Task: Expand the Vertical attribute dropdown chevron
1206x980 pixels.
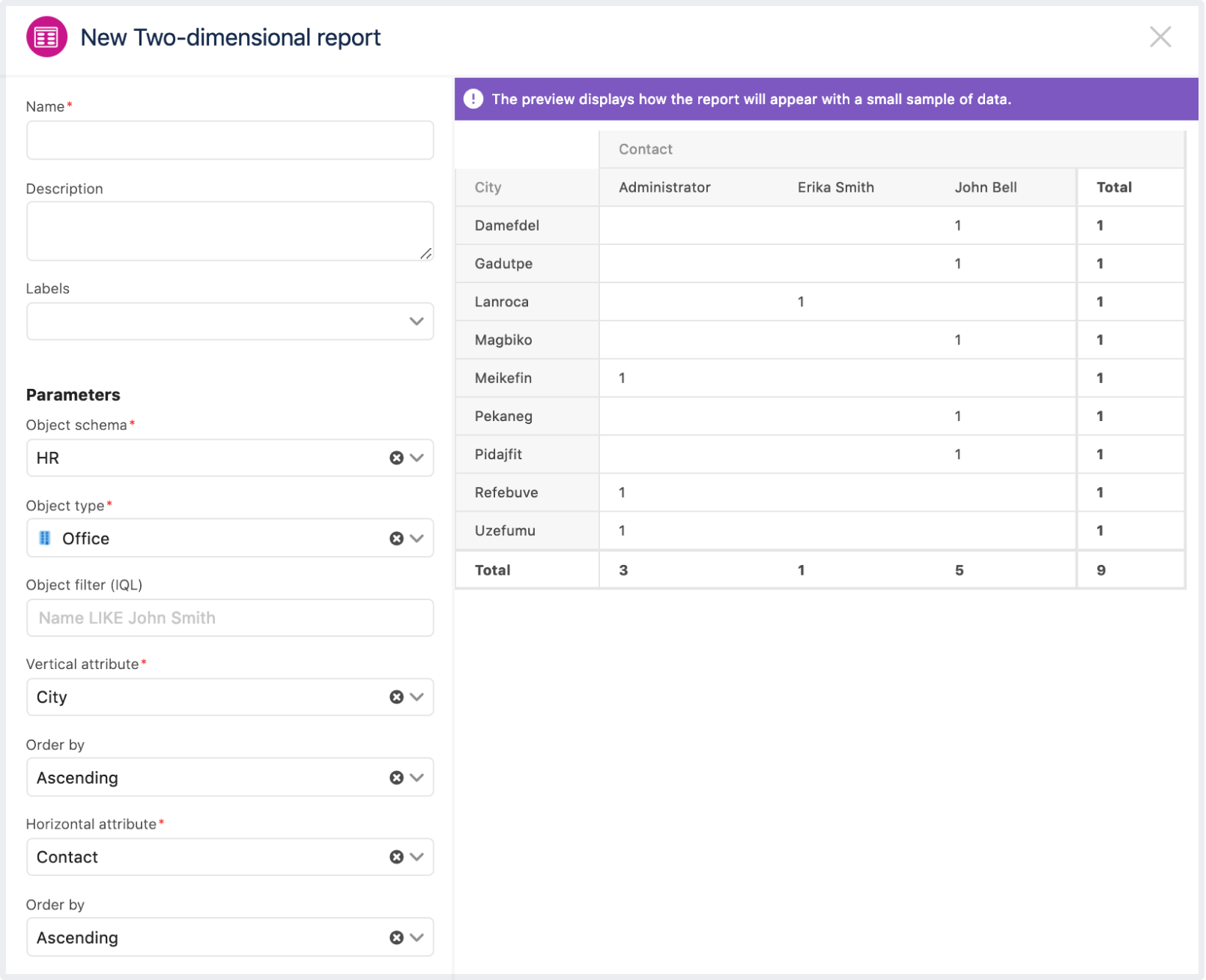Action: click(x=417, y=697)
